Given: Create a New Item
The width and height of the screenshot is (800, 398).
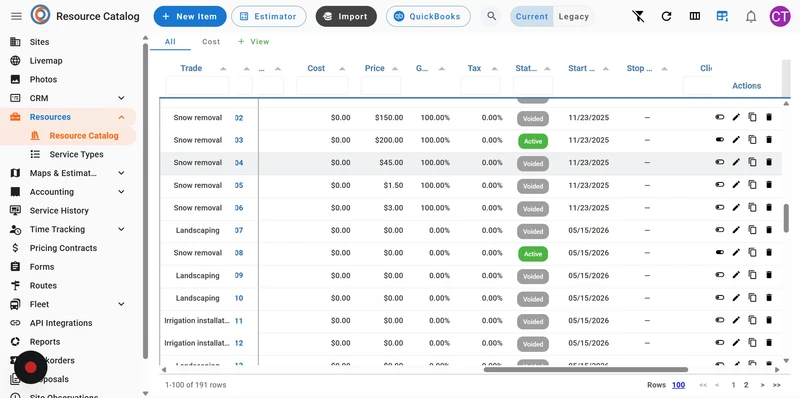Looking at the screenshot, I should (x=190, y=16).
